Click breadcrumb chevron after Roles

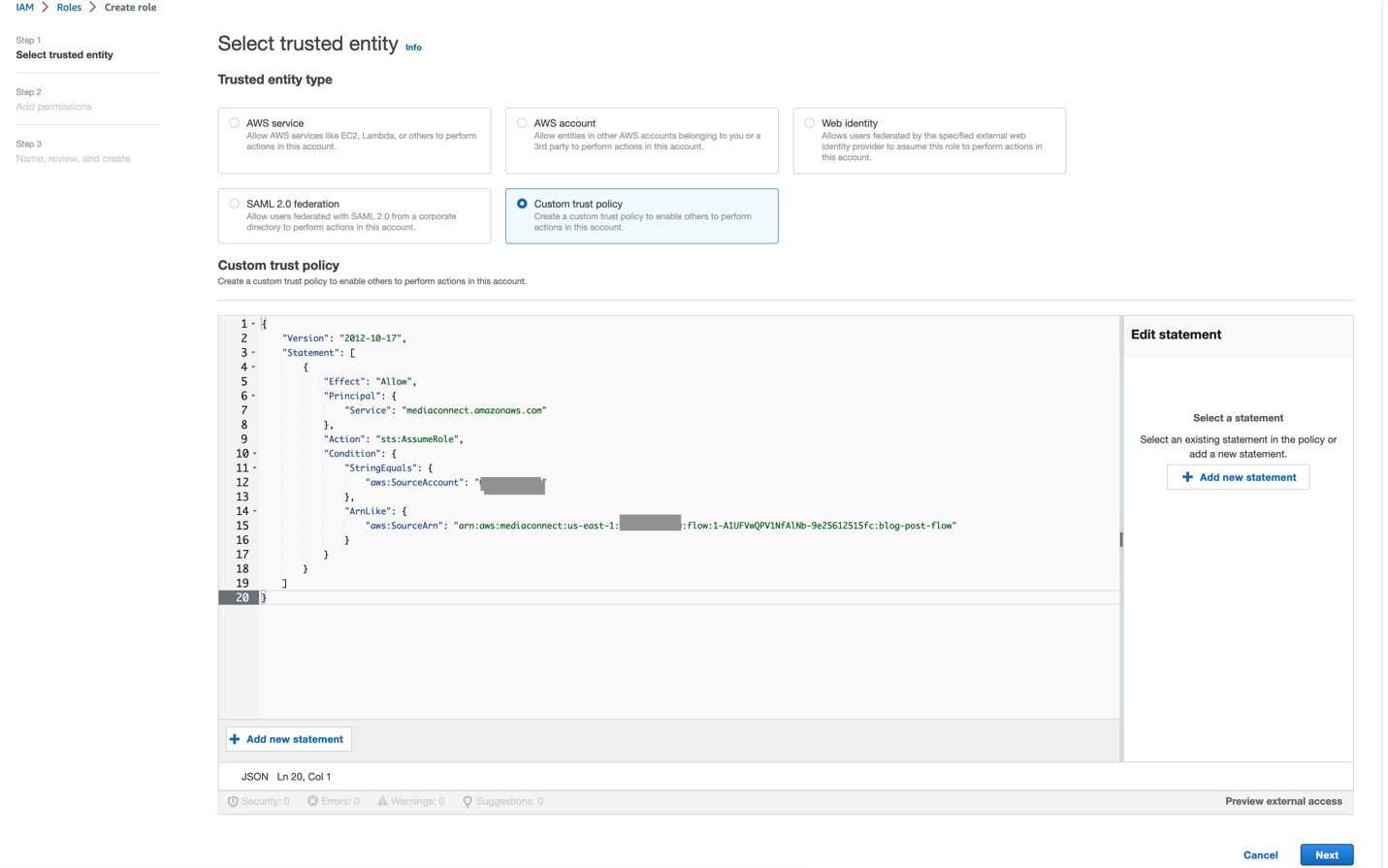pyautogui.click(x=93, y=7)
